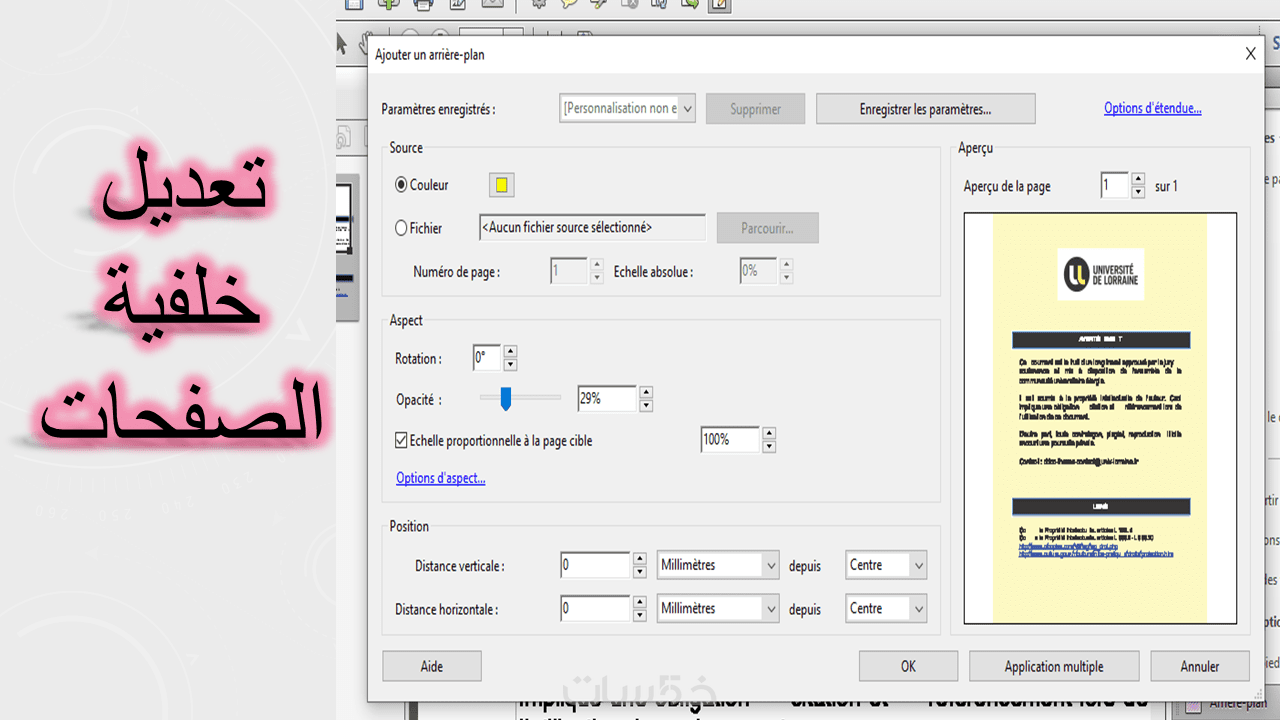Focus the source file path field
1280x720 pixels.
pos(593,228)
